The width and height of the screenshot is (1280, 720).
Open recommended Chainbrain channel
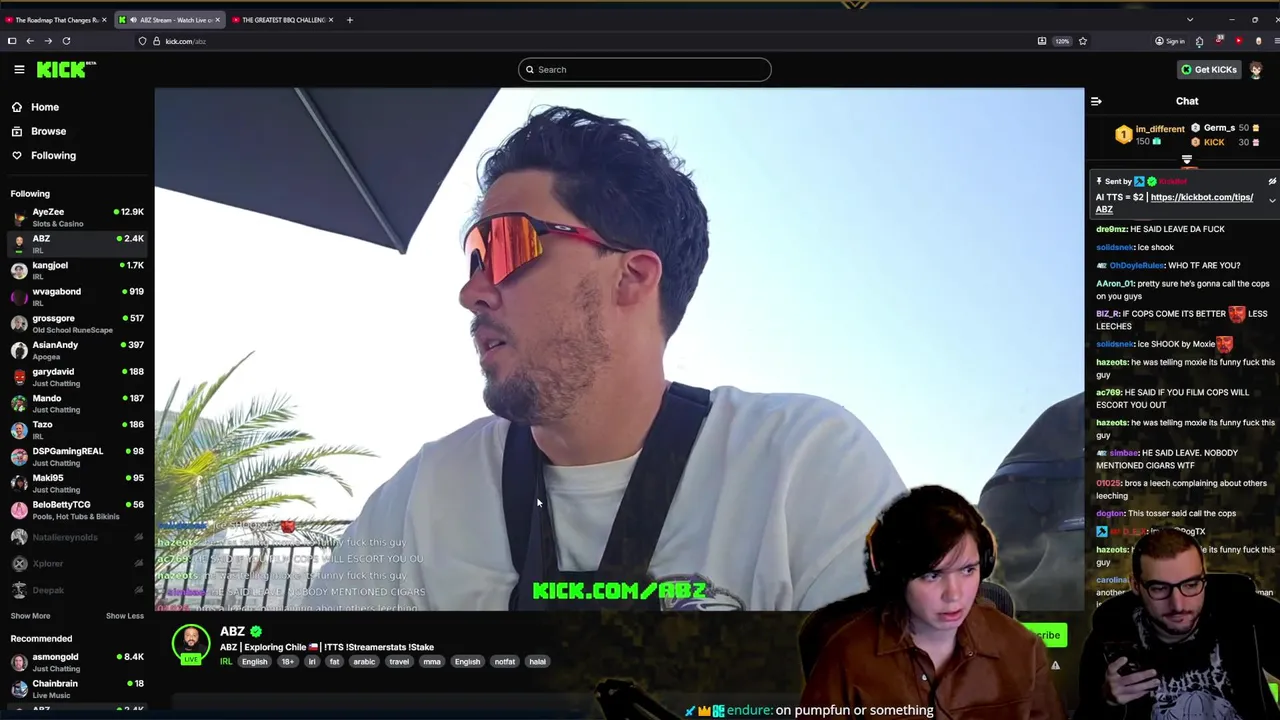[x=77, y=688]
